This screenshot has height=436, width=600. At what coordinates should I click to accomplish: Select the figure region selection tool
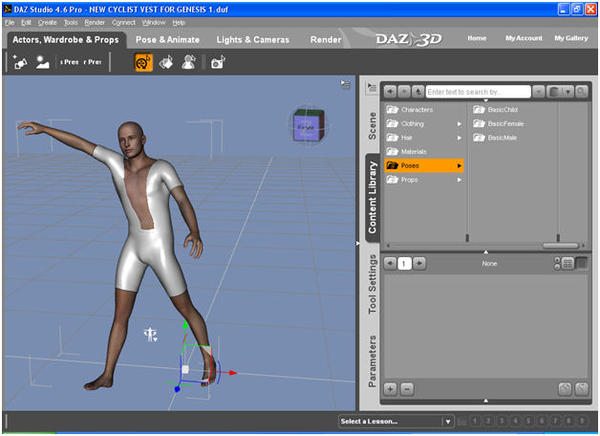coord(189,62)
